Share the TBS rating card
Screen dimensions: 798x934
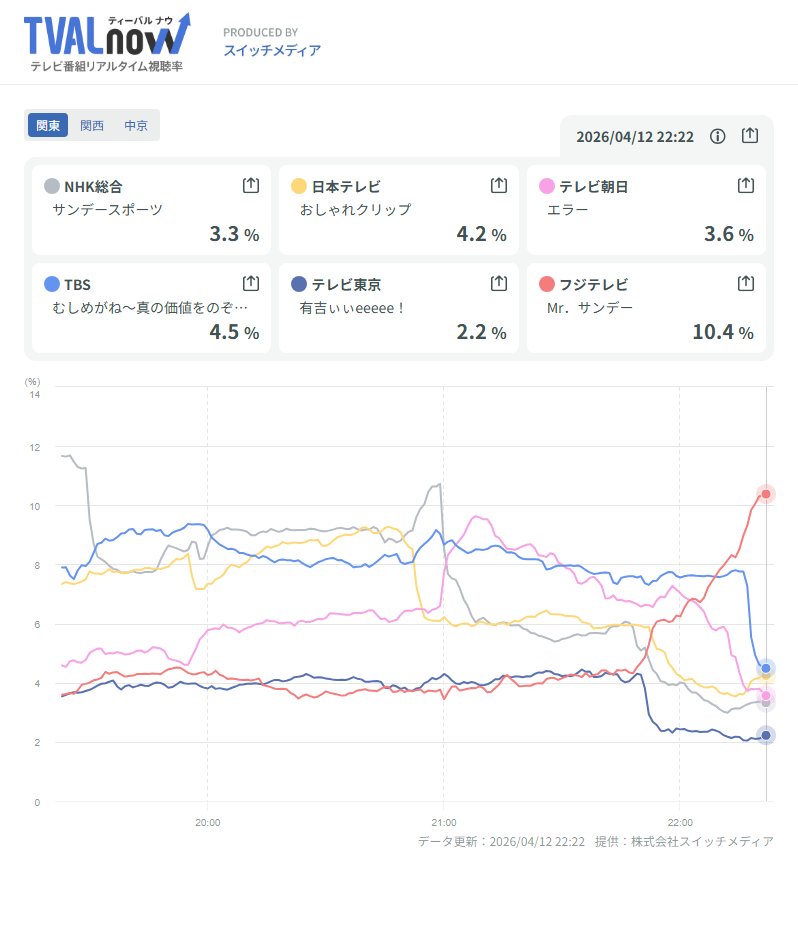pyautogui.click(x=251, y=284)
